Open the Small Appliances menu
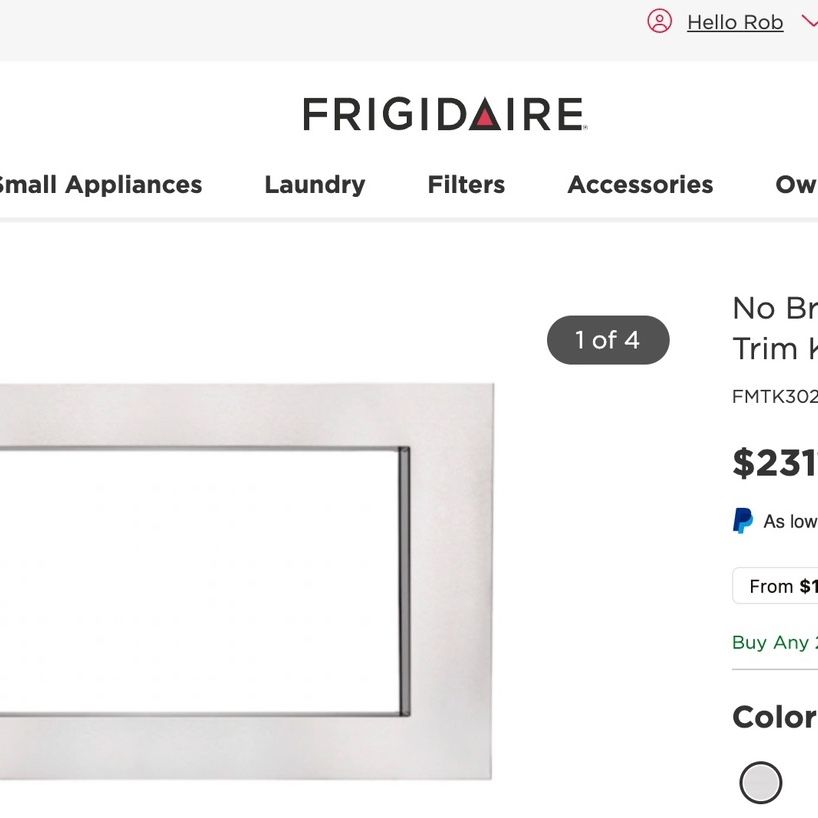Viewport: 818px width, 818px height. pos(99,185)
